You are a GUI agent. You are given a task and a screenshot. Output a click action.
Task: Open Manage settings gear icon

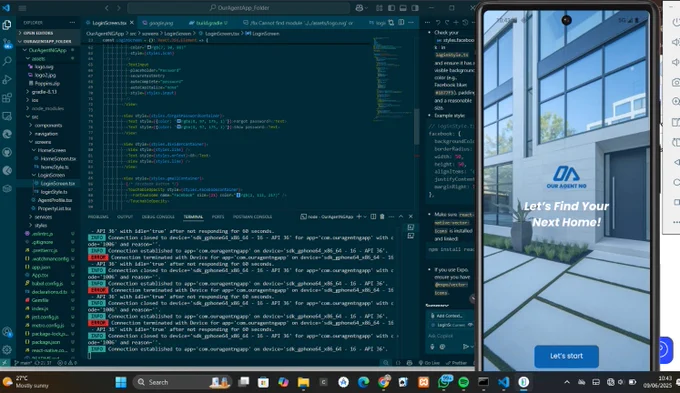pos(7,350)
